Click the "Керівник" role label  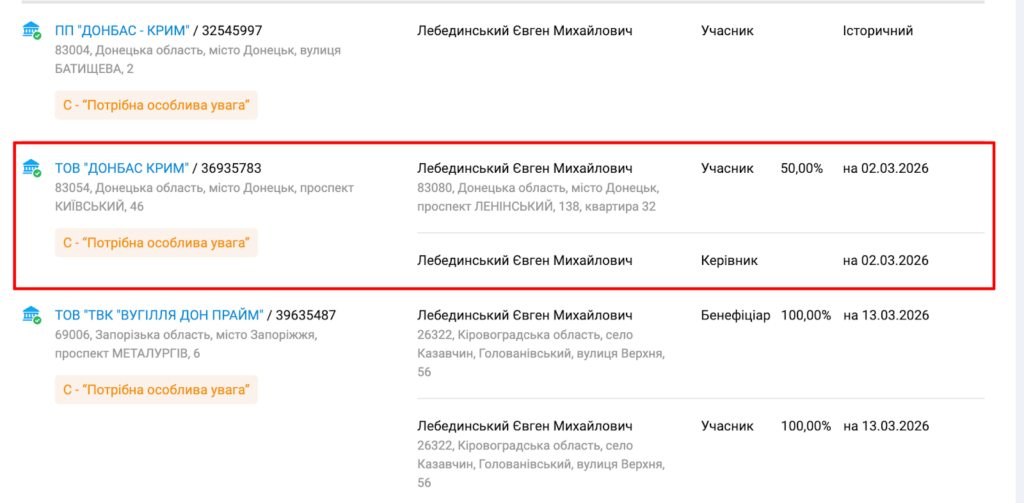point(729,260)
